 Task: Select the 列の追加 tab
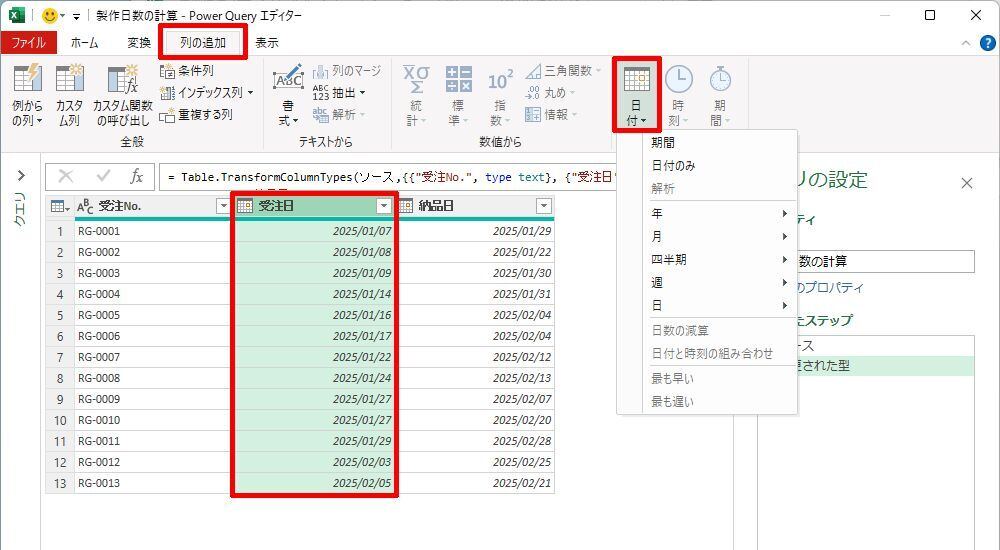[203, 43]
